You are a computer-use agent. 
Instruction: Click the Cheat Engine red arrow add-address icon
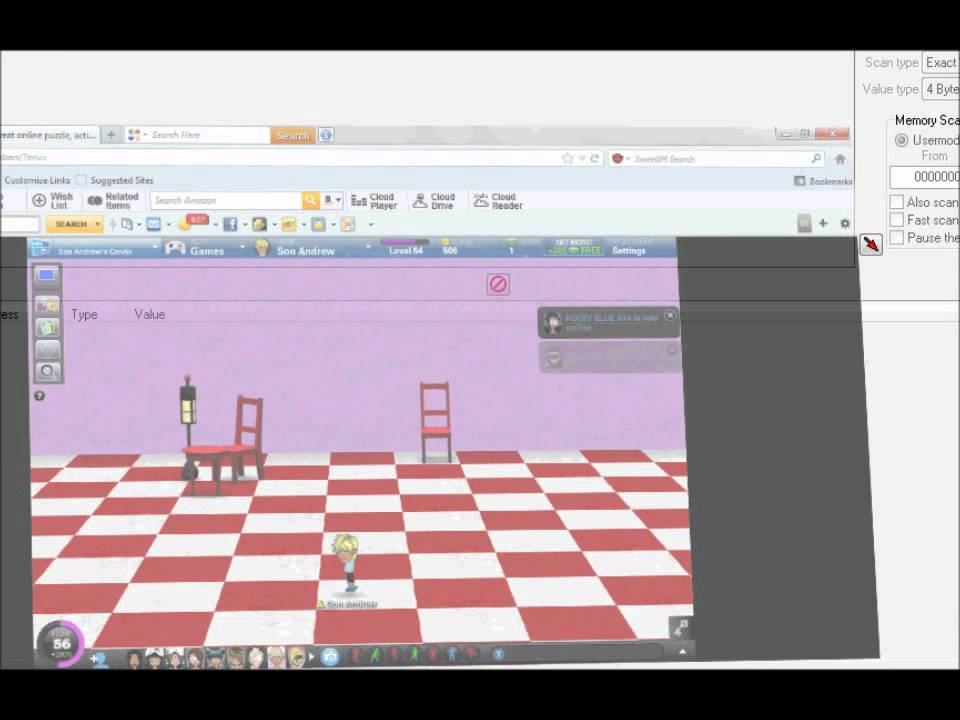pyautogui.click(x=871, y=244)
